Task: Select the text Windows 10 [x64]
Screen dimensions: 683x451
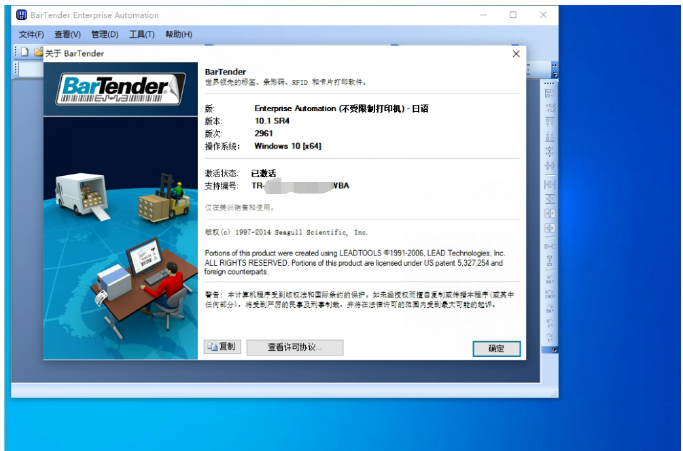Action: point(288,146)
